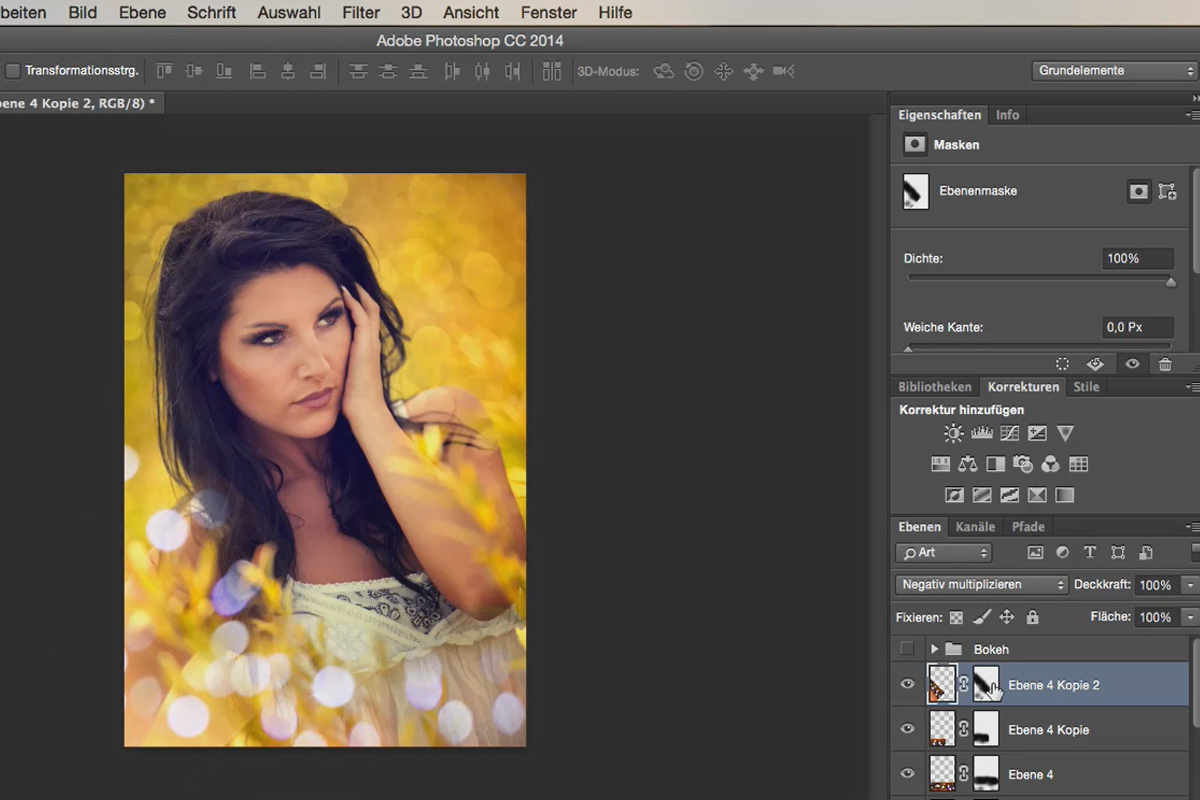The height and width of the screenshot is (800, 1200).
Task: Add an Exposure adjustment (plus/minus icon)
Action: 1037,434
